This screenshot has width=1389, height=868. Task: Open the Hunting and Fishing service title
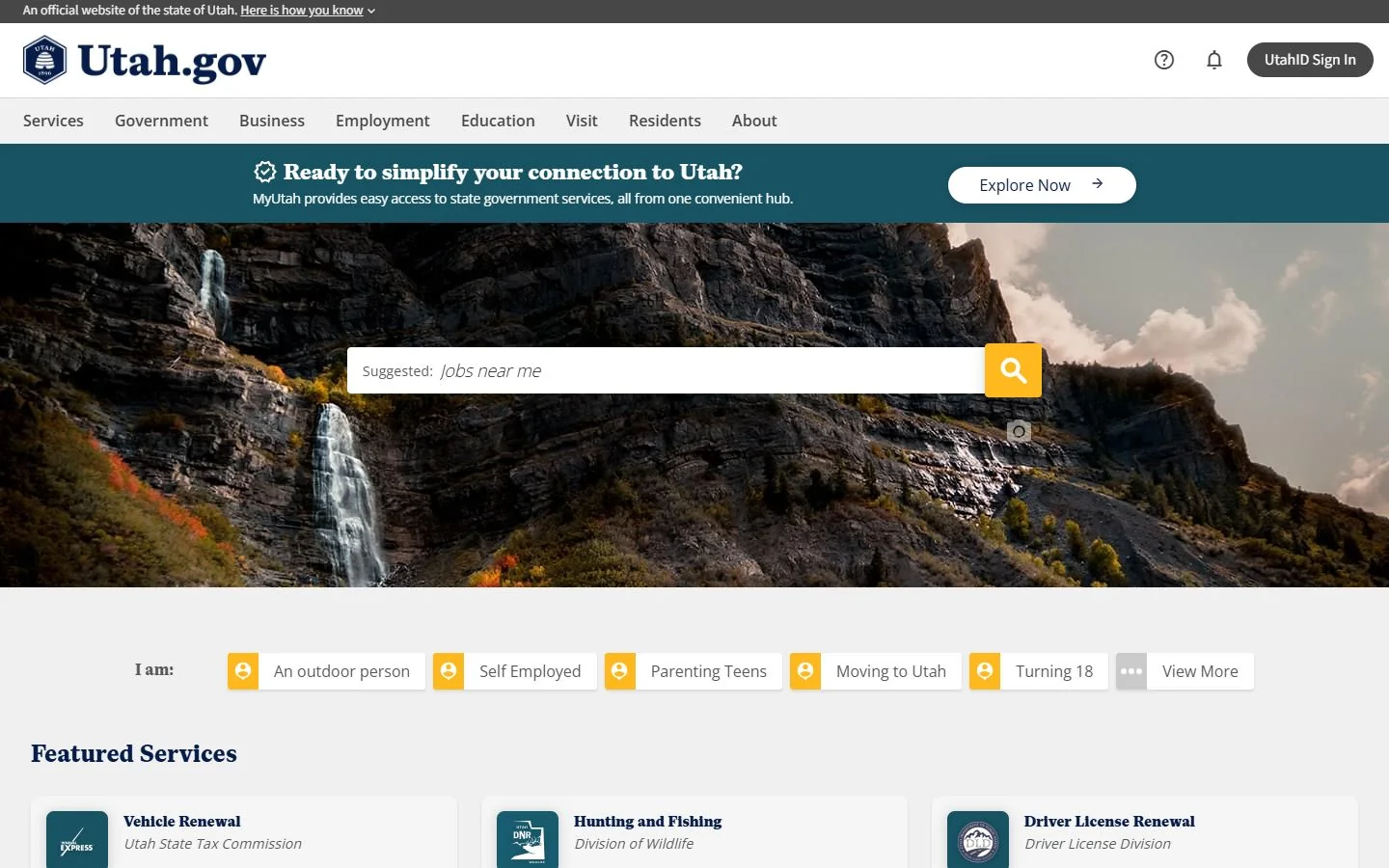647,822
